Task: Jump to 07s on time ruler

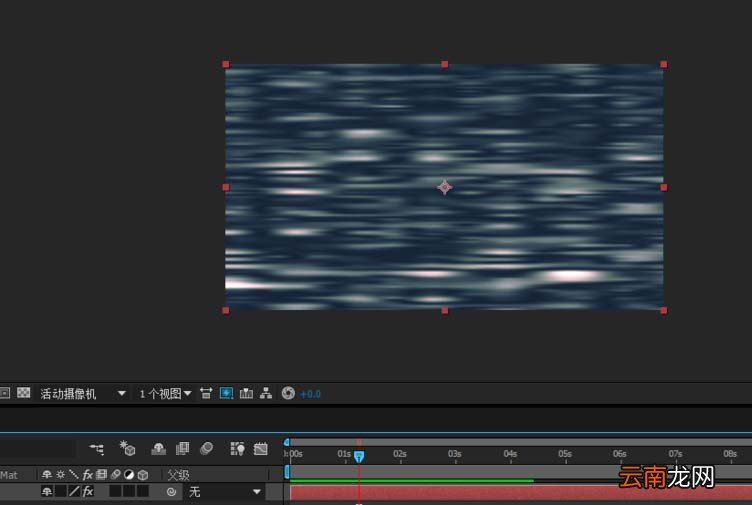Action: click(675, 454)
